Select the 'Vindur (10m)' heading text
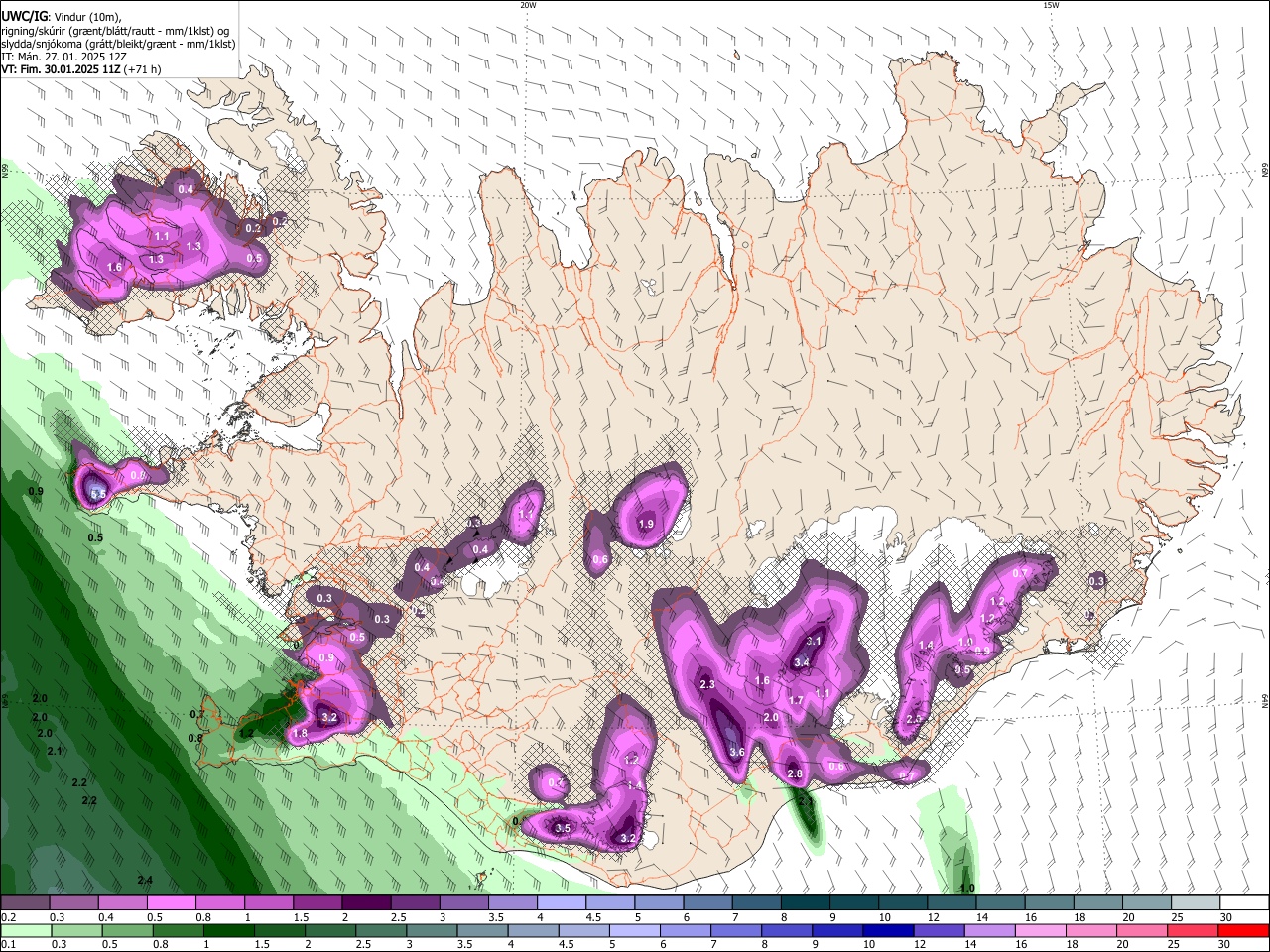This screenshot has width=1270, height=952. coord(86,16)
